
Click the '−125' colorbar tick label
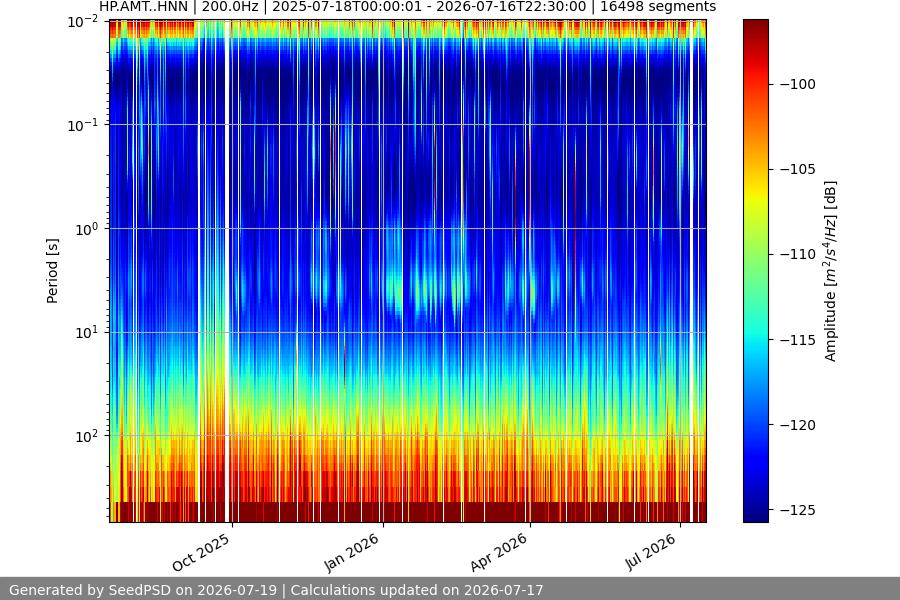(x=798, y=510)
